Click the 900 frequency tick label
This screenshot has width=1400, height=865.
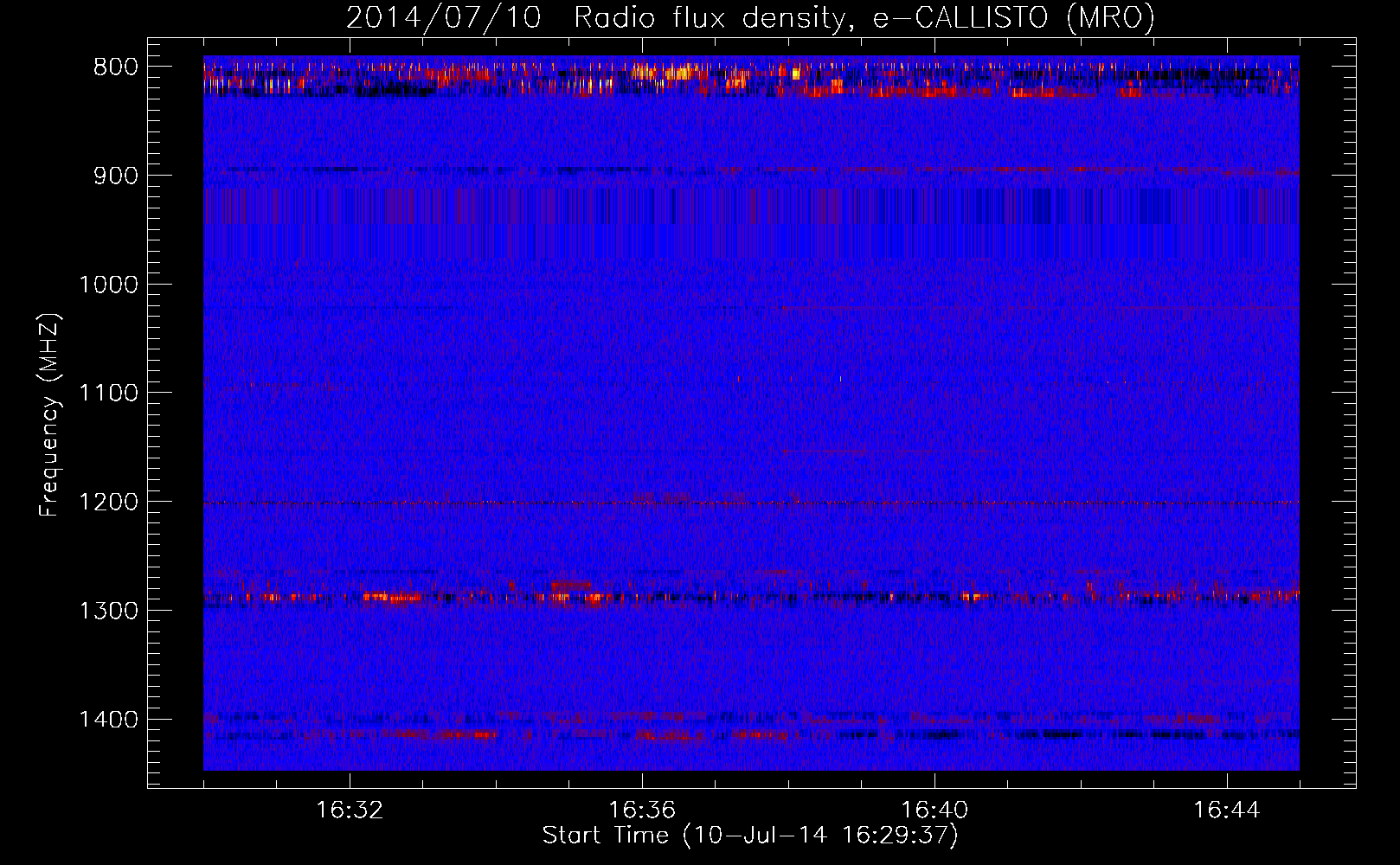[x=115, y=176]
